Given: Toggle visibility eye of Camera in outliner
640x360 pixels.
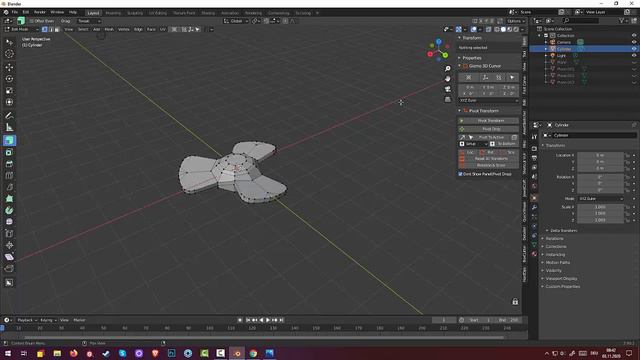Looking at the screenshot, I should [634, 42].
